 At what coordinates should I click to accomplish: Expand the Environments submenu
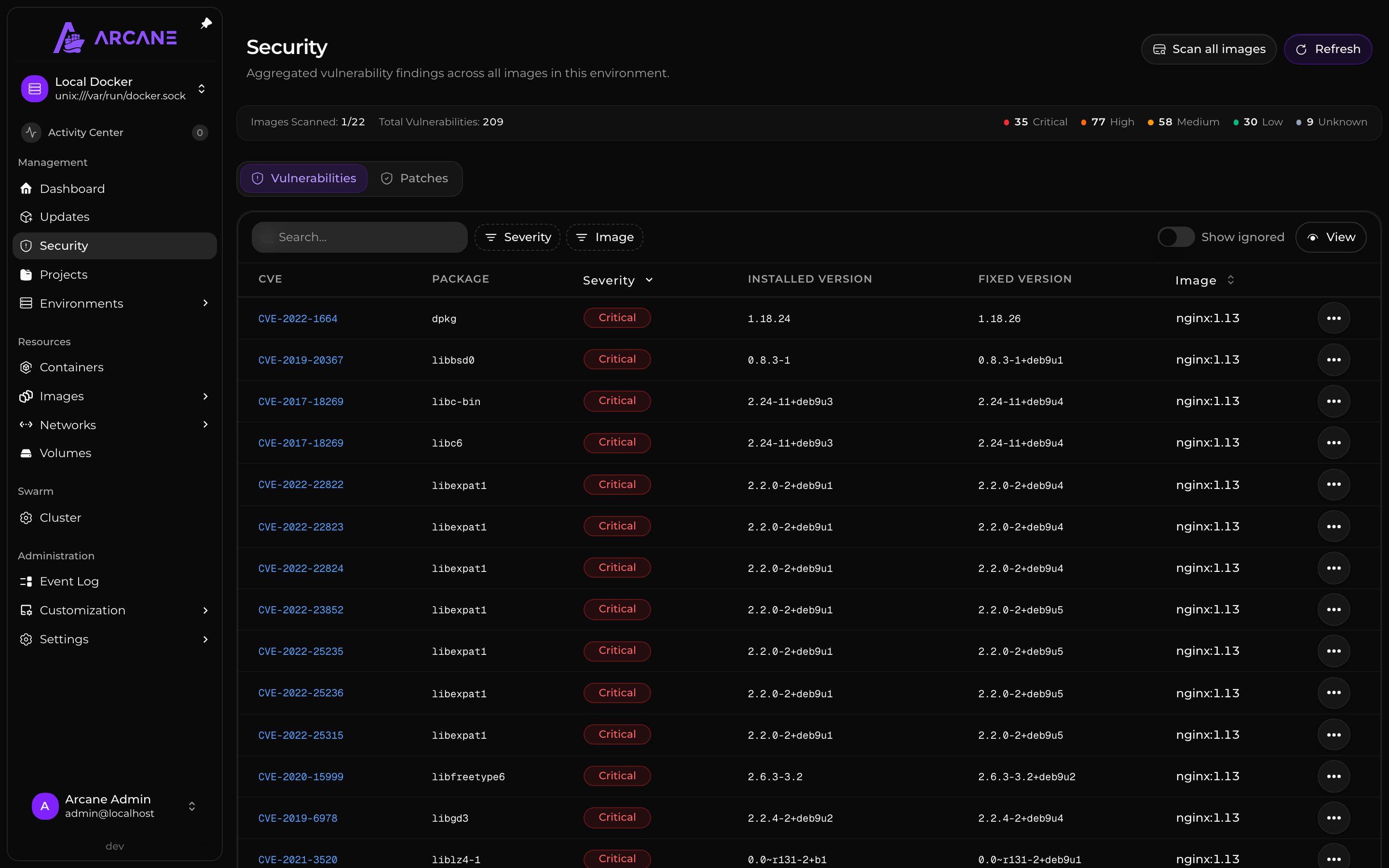pos(205,303)
